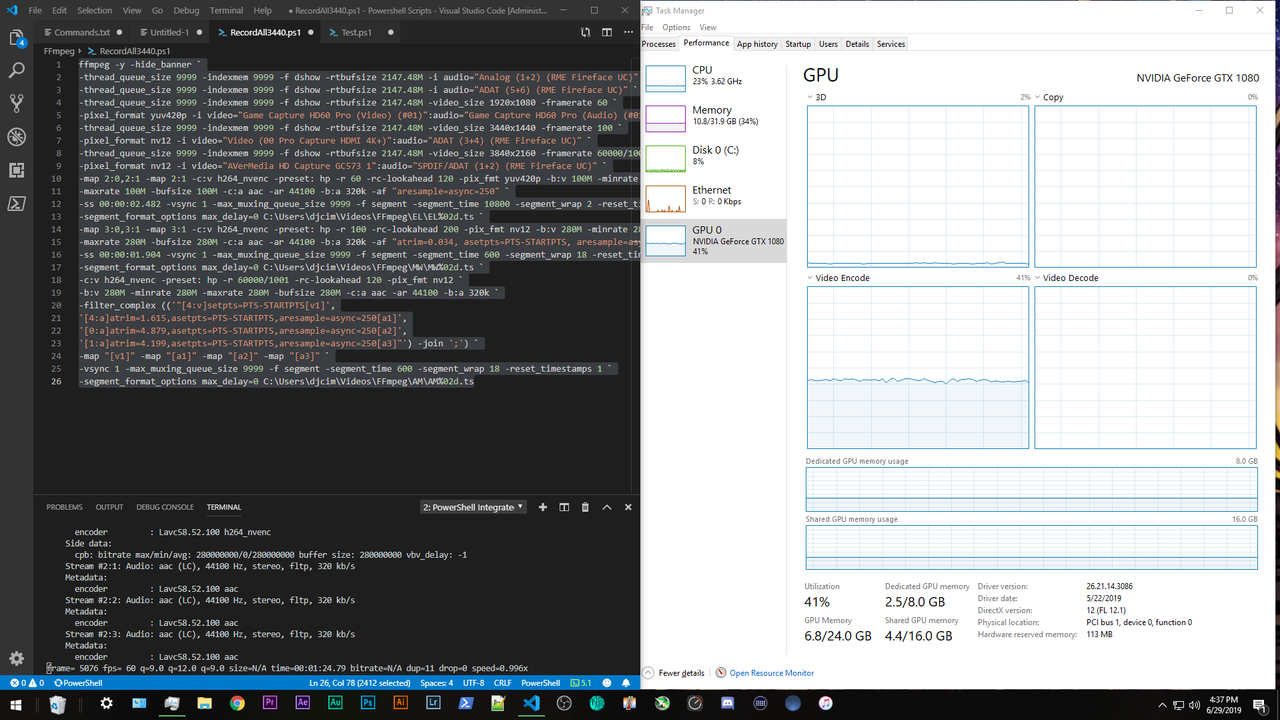The height and width of the screenshot is (720, 1280).
Task: Open the Debug menu in VS Code
Action: [186, 10]
